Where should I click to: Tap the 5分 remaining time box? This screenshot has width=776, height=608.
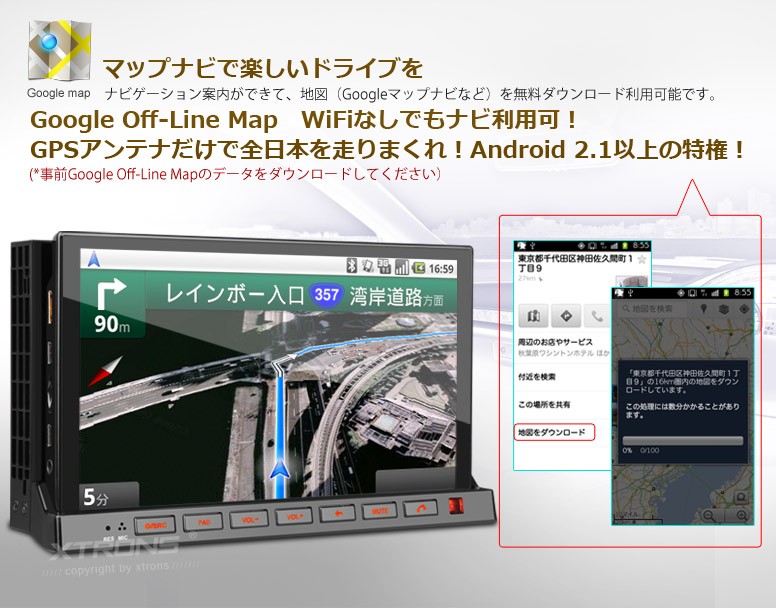[x=109, y=496]
